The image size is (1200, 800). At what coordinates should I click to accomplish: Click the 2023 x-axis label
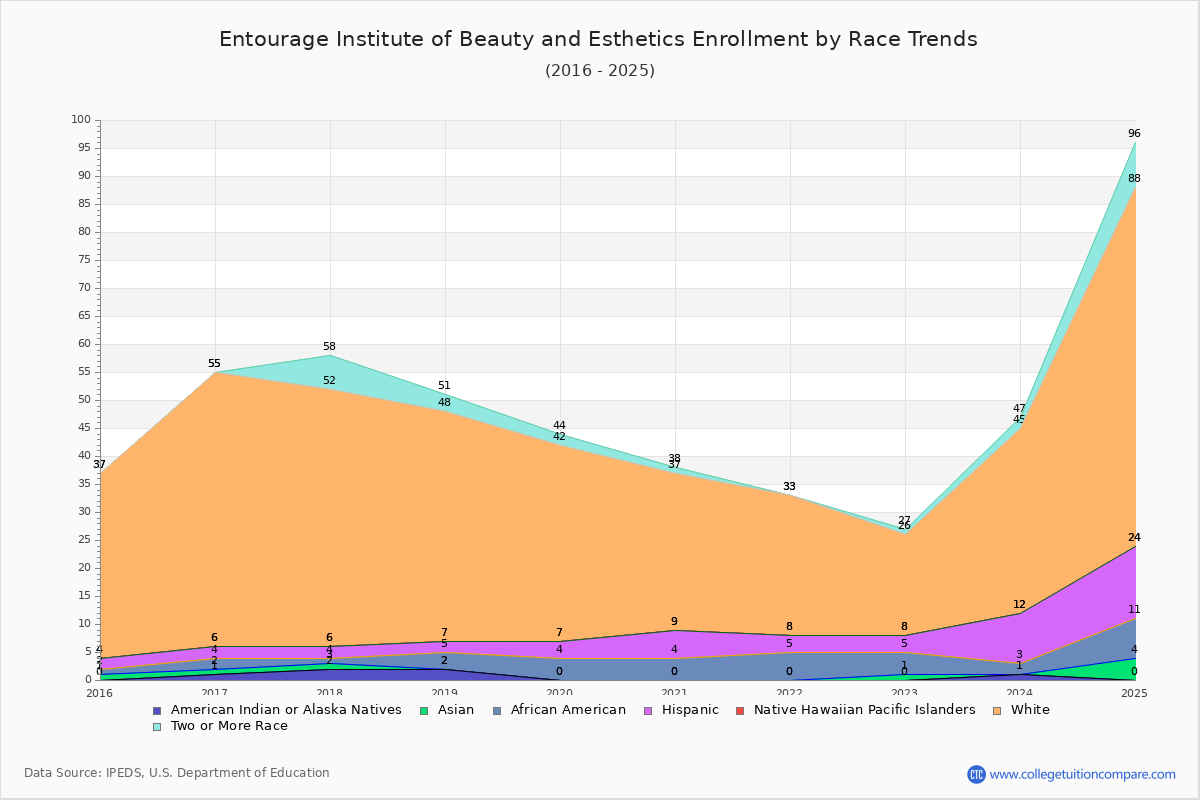905,693
